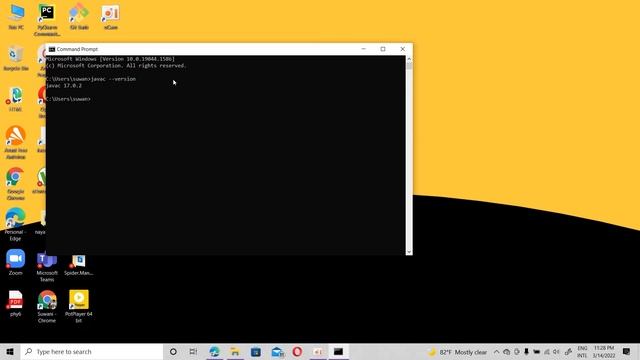Switch to oCam on the taskbar
Image resolution: width=640 pixels, height=360 pixels.
pyautogui.click(x=318, y=351)
